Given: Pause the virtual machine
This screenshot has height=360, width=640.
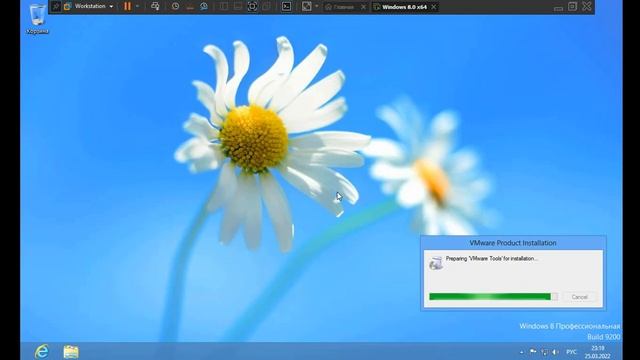Looking at the screenshot, I should (128, 7).
